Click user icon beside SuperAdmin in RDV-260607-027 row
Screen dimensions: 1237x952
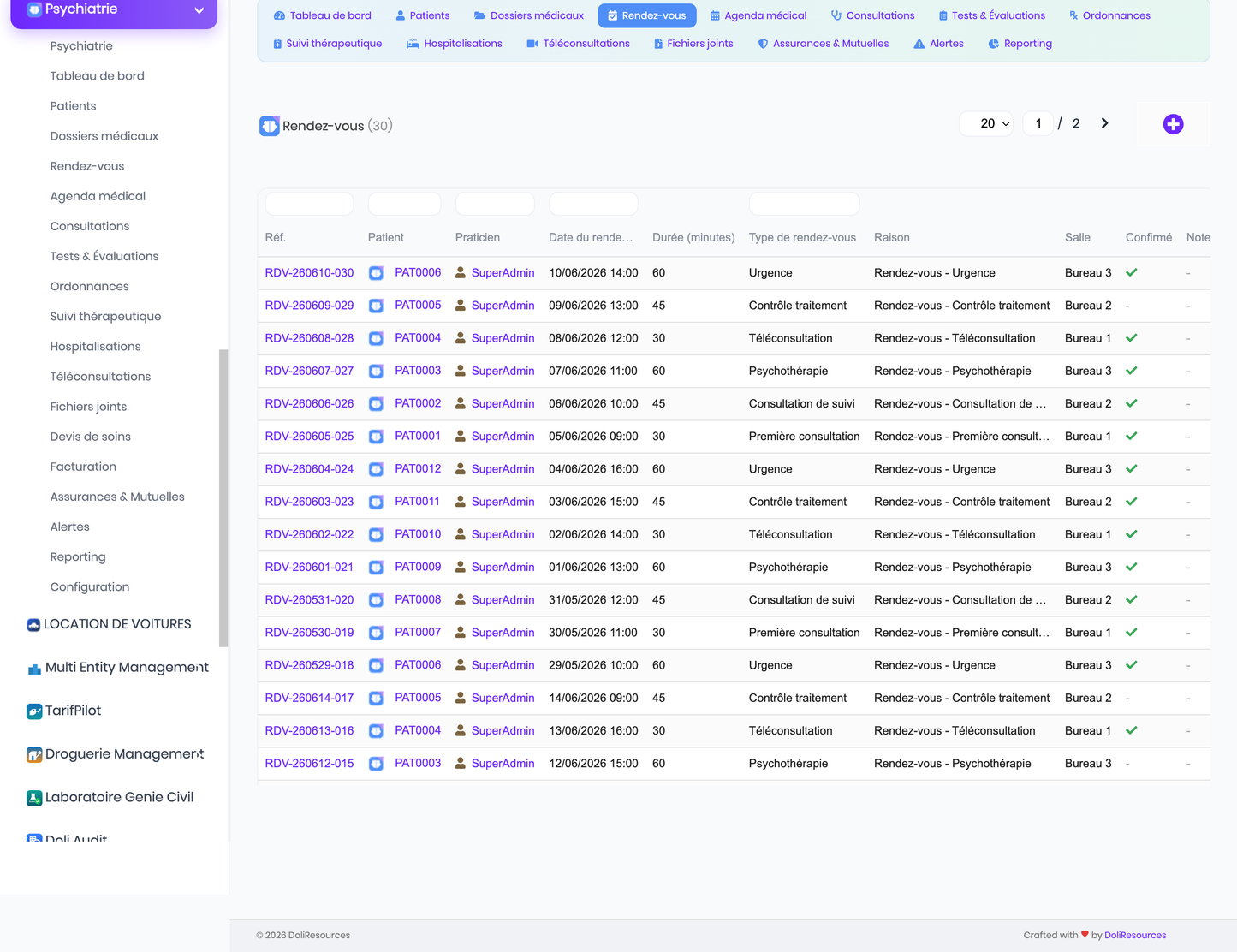[x=461, y=371]
